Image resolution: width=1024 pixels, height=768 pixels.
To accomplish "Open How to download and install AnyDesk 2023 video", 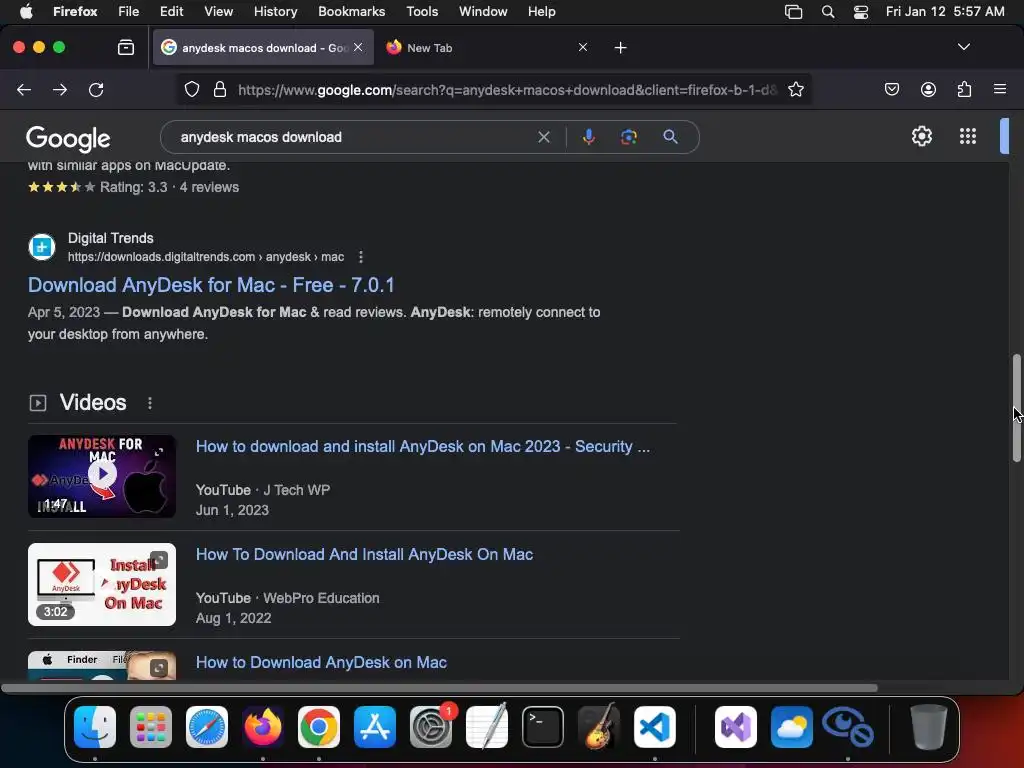I will [423, 447].
